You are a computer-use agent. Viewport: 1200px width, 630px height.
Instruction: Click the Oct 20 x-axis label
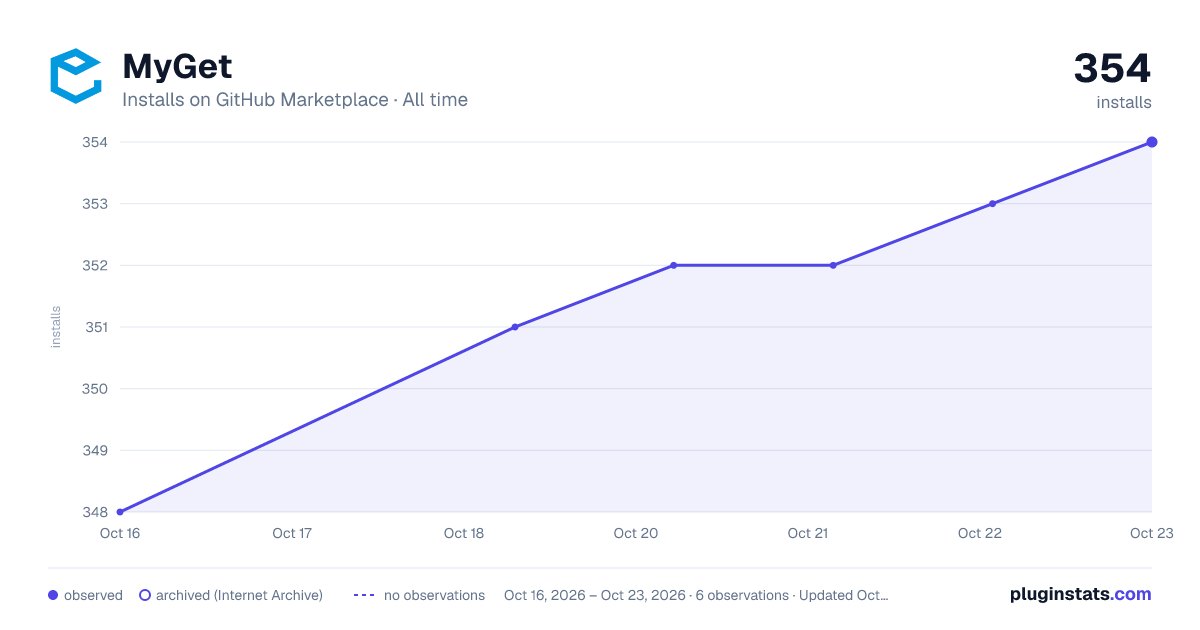pos(636,533)
